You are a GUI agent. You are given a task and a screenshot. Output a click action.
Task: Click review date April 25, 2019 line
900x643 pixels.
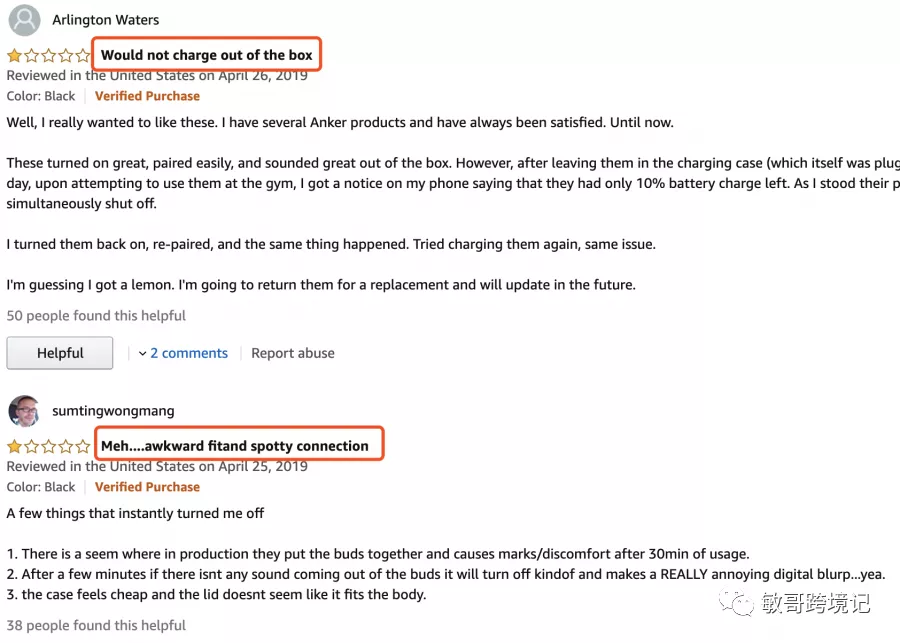click(157, 466)
